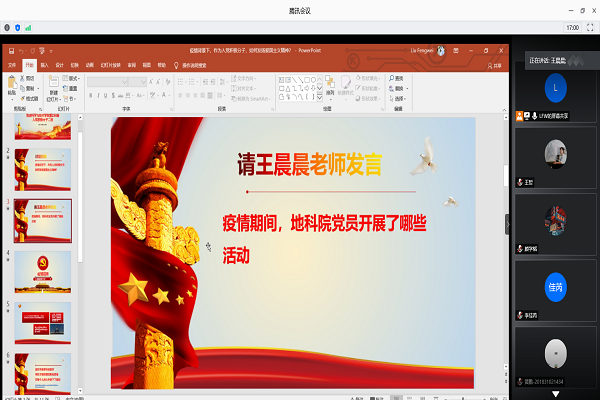Click the participant video tile with avatar 佳苪
Viewport: 600px width, 400px height.
[555, 284]
